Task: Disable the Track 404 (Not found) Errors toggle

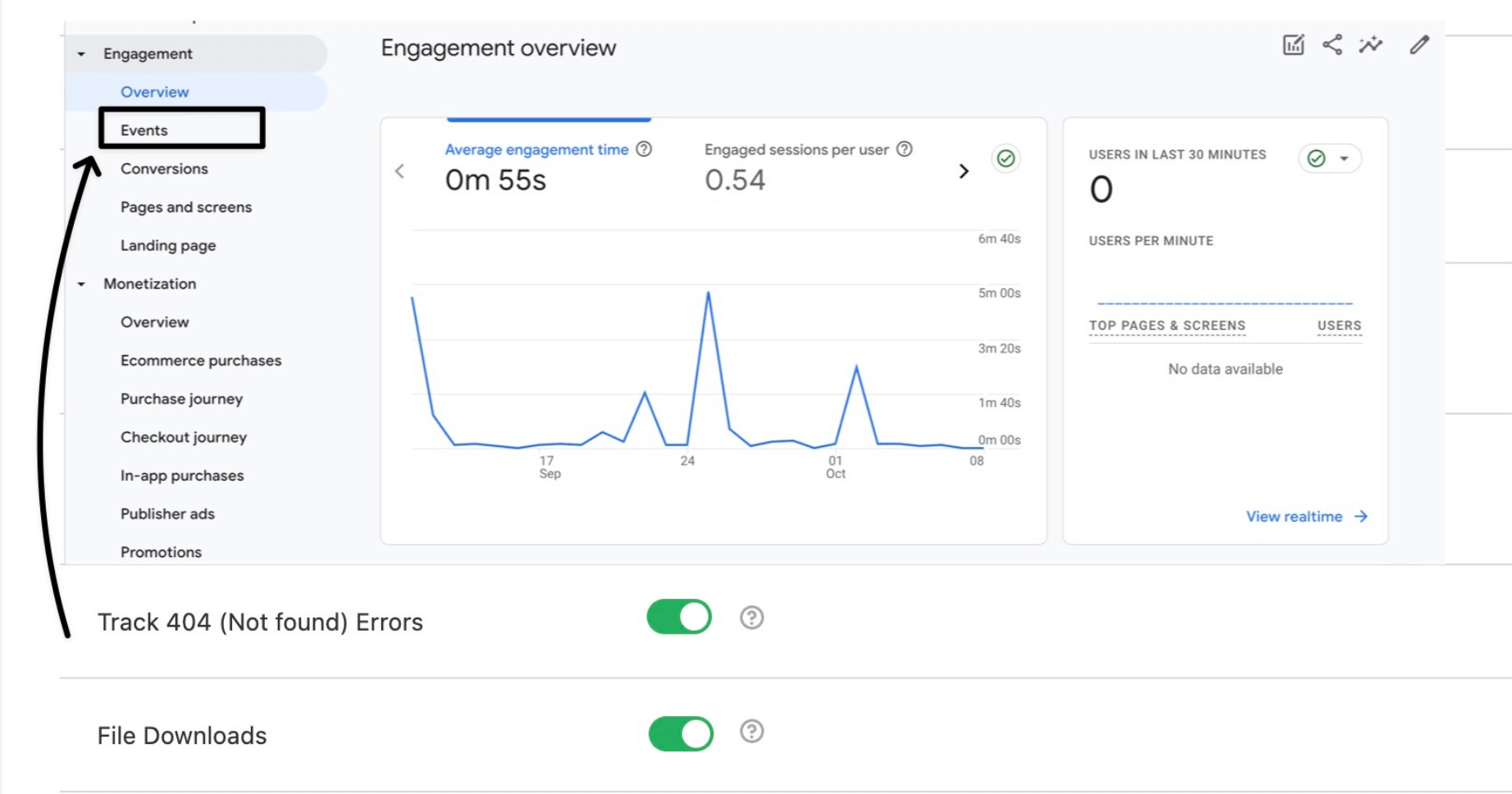Action: [679, 618]
